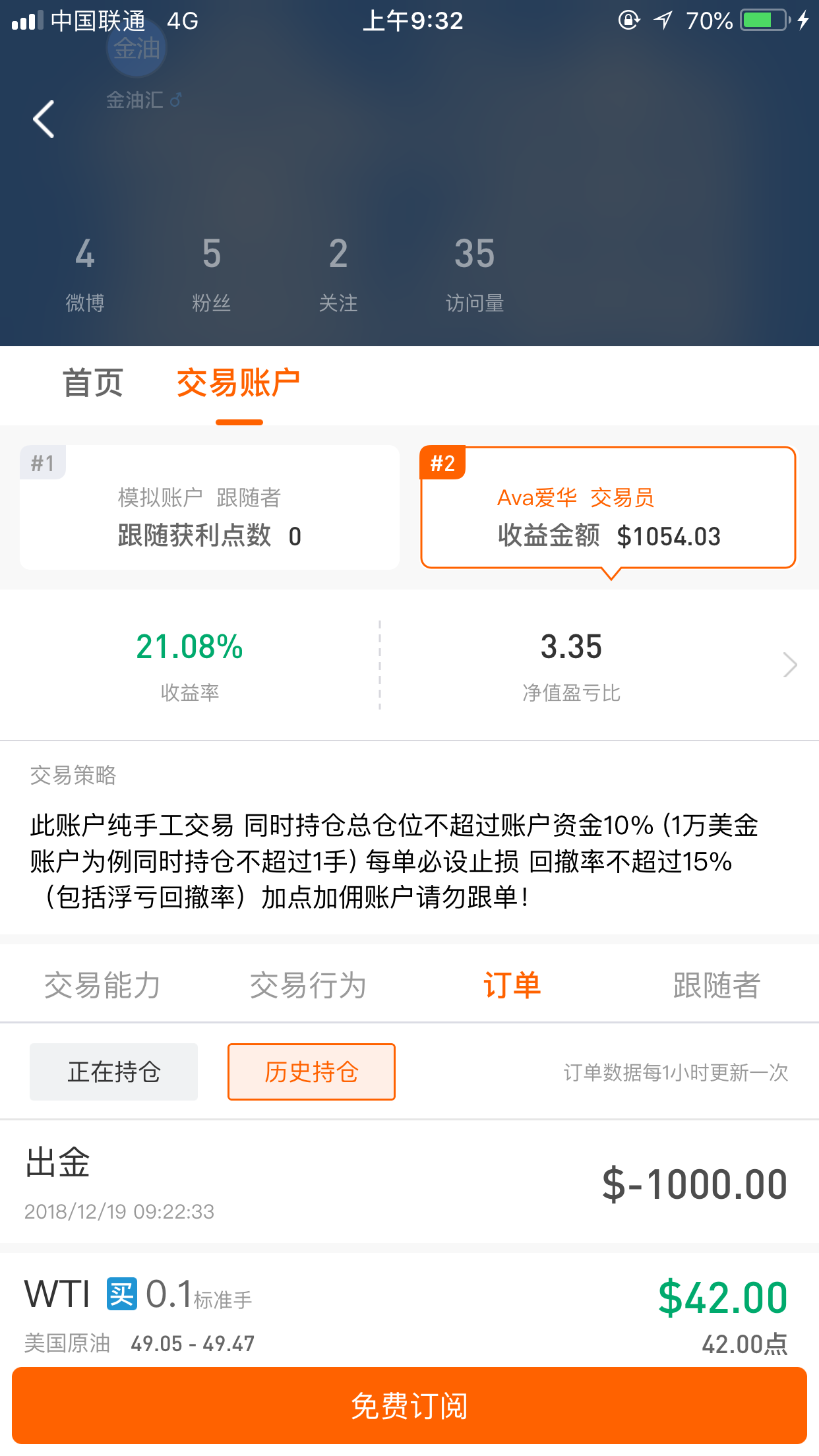Select the 模拟账户 跟随者 account card
This screenshot has width=819, height=1456.
210,507
